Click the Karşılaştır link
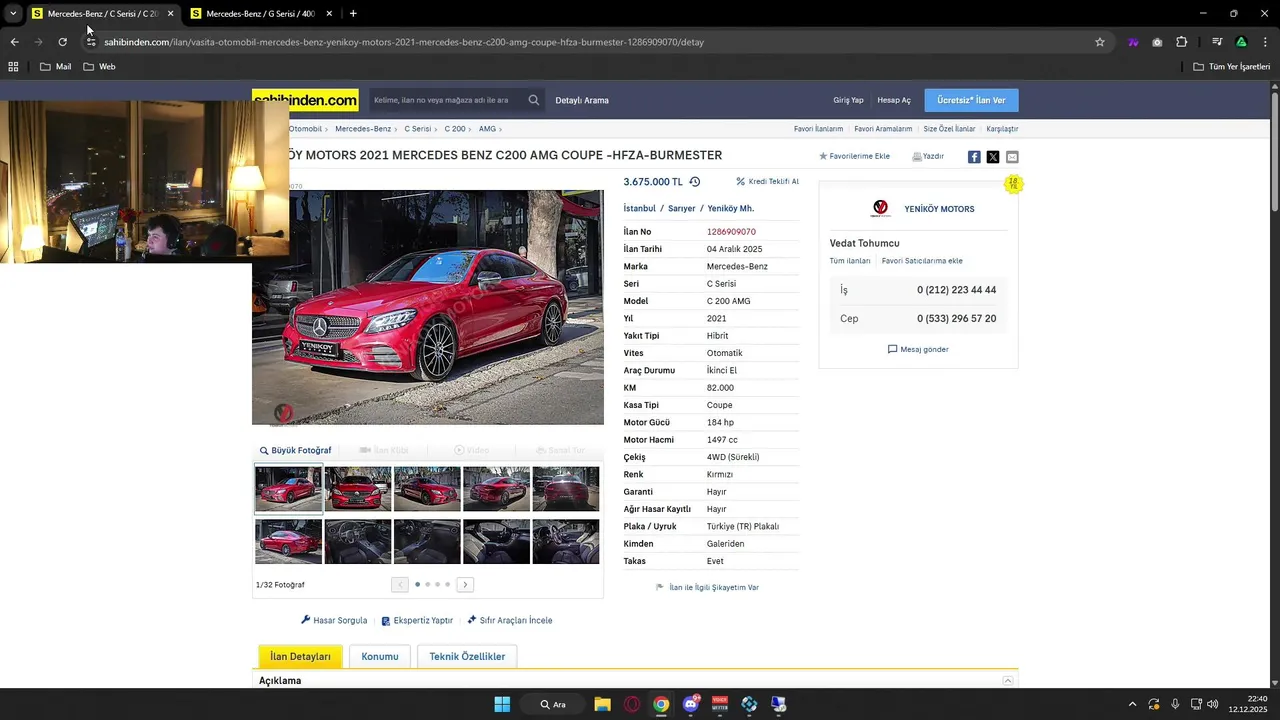Viewport: 1280px width, 720px height. point(1002,129)
